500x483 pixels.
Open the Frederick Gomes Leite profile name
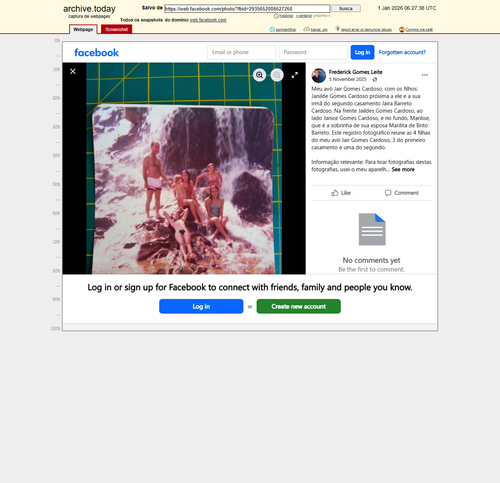355,72
